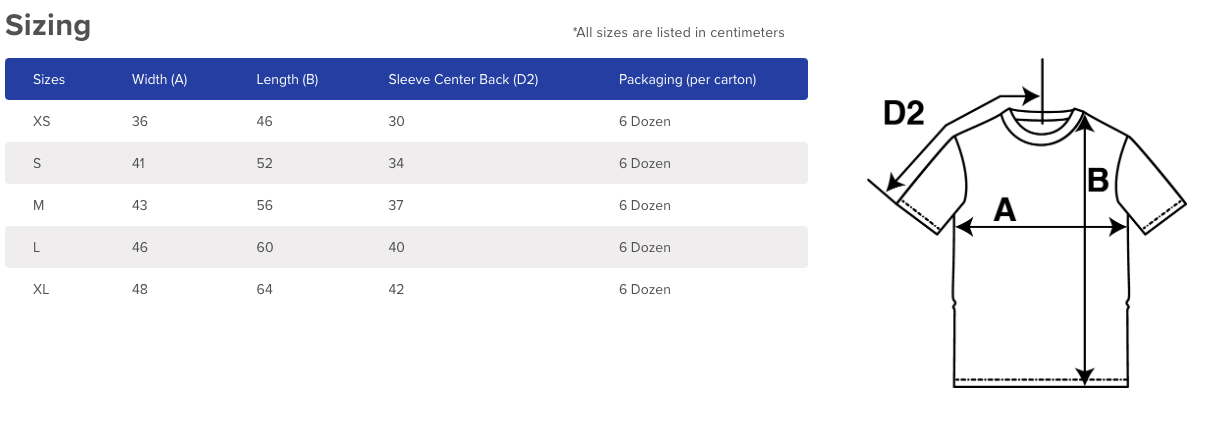
Task: Click the centimeters note above table
Action: (x=679, y=32)
